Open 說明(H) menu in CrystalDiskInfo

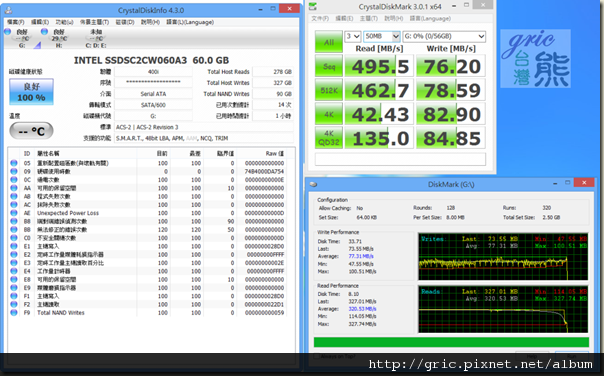(150, 22)
